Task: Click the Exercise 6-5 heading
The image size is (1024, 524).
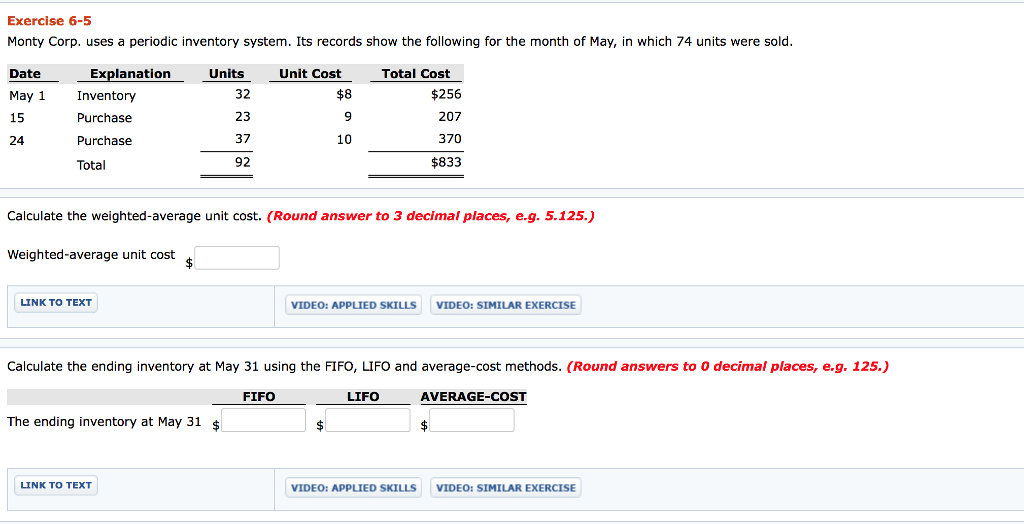Action: tap(50, 21)
